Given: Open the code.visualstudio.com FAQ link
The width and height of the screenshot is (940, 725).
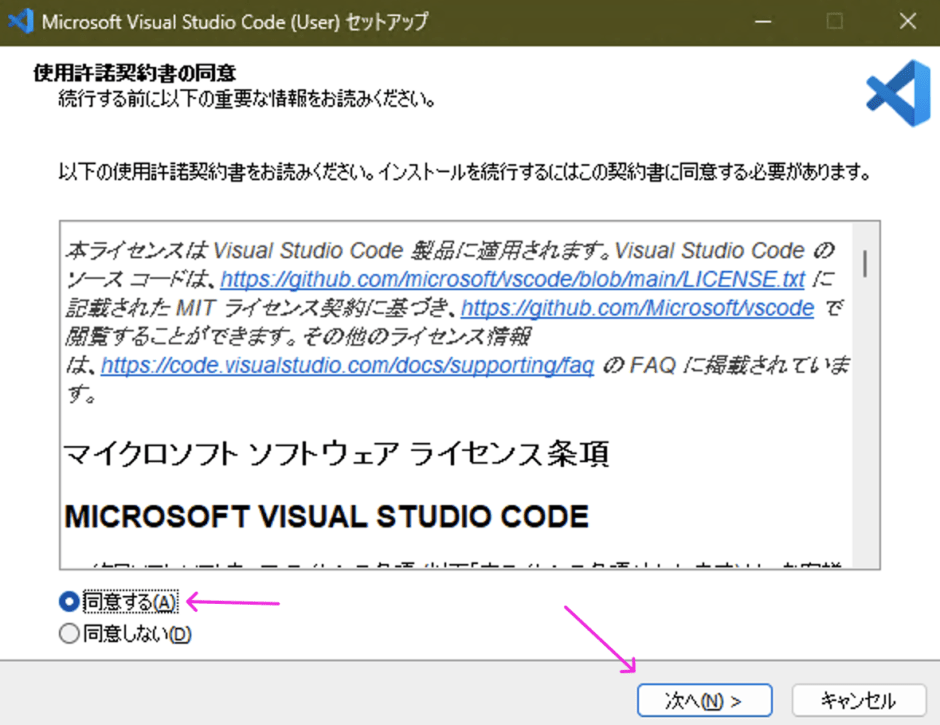Looking at the screenshot, I should 347,365.
